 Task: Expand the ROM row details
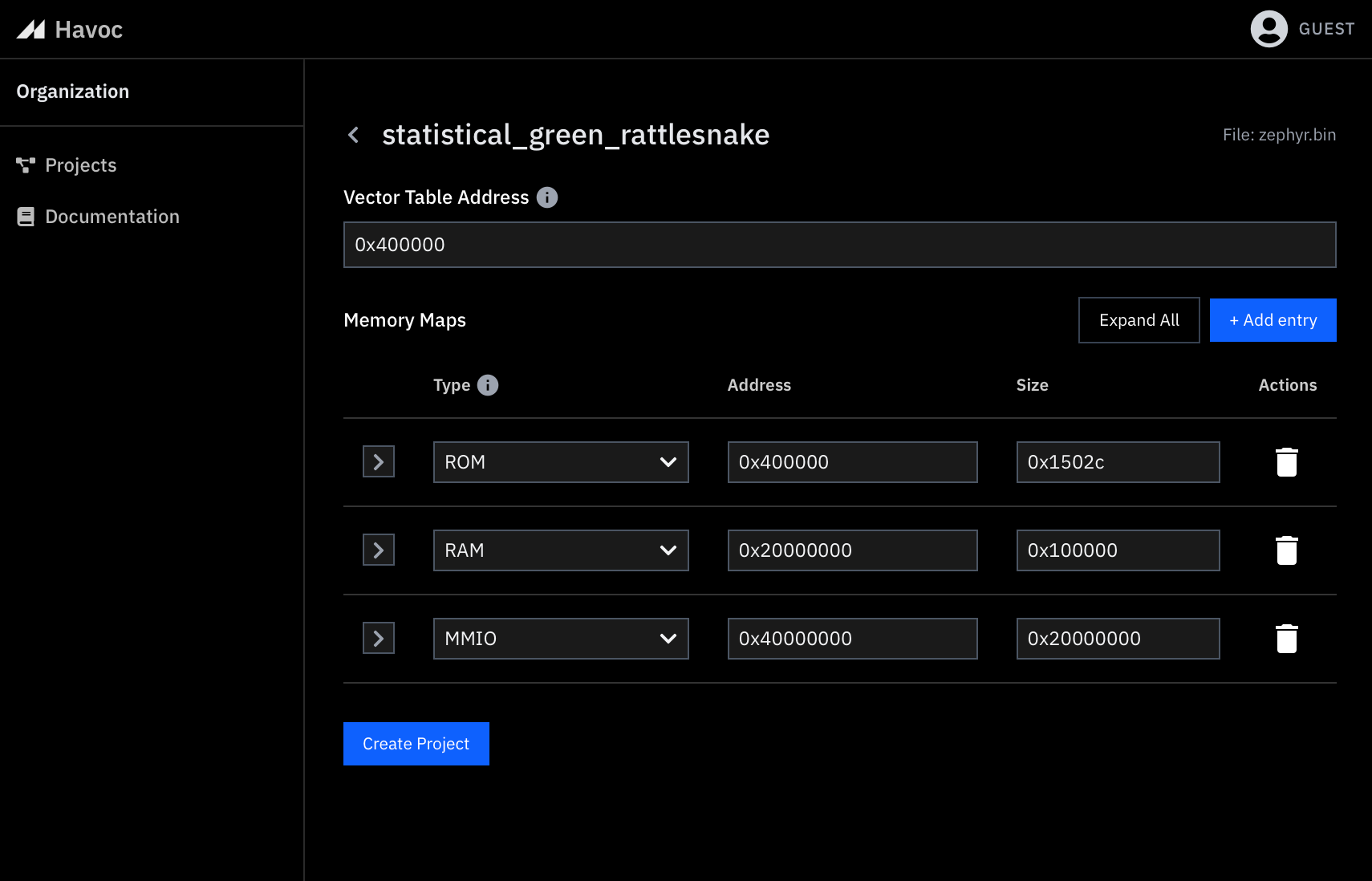point(379,462)
